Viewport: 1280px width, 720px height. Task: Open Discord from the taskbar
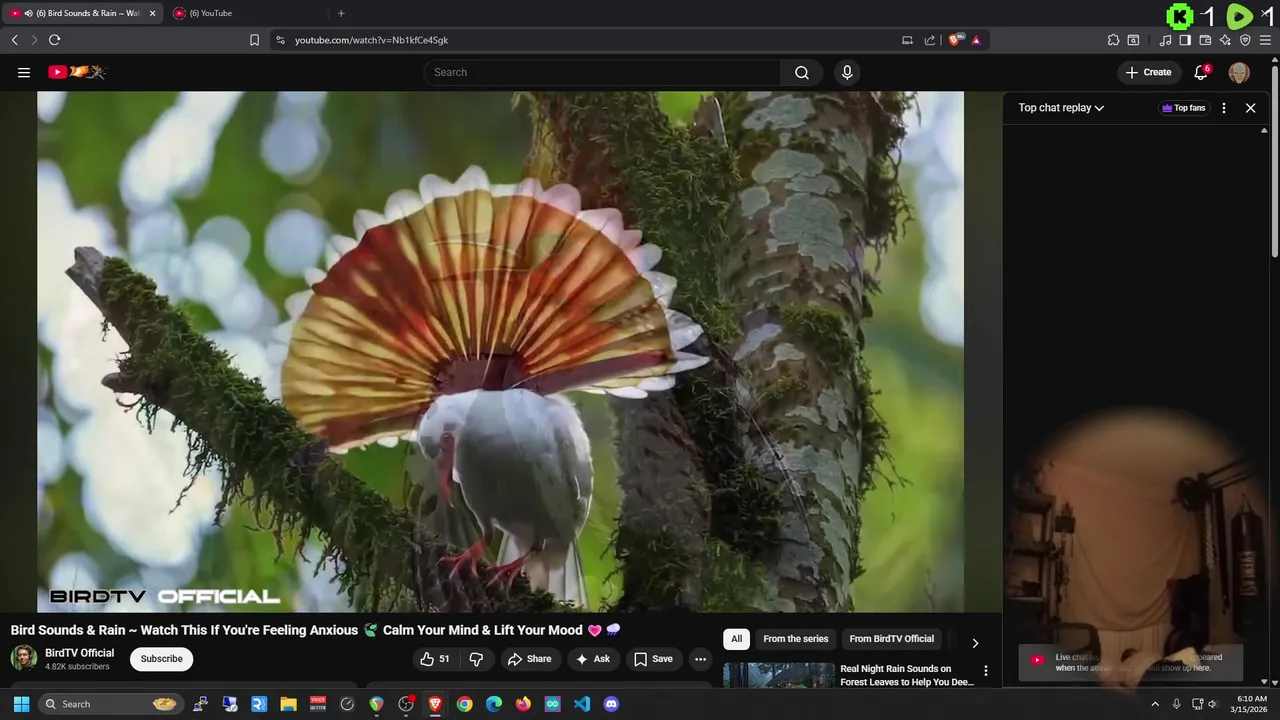tap(611, 704)
